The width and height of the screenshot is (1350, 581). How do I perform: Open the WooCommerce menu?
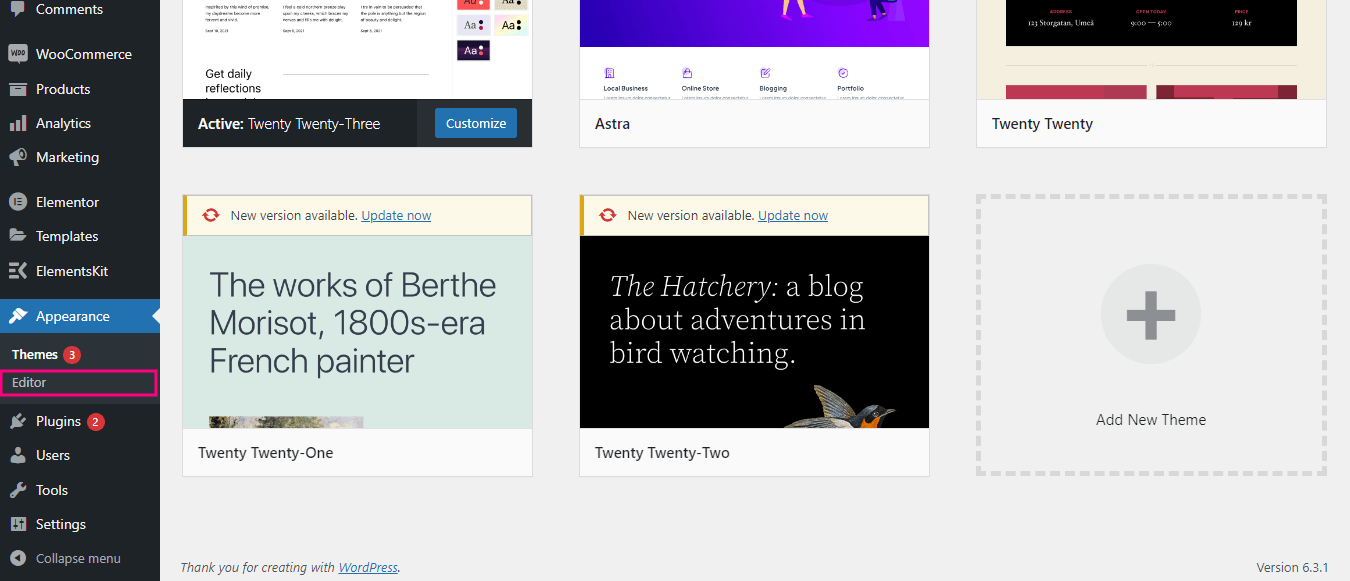tap(80, 54)
